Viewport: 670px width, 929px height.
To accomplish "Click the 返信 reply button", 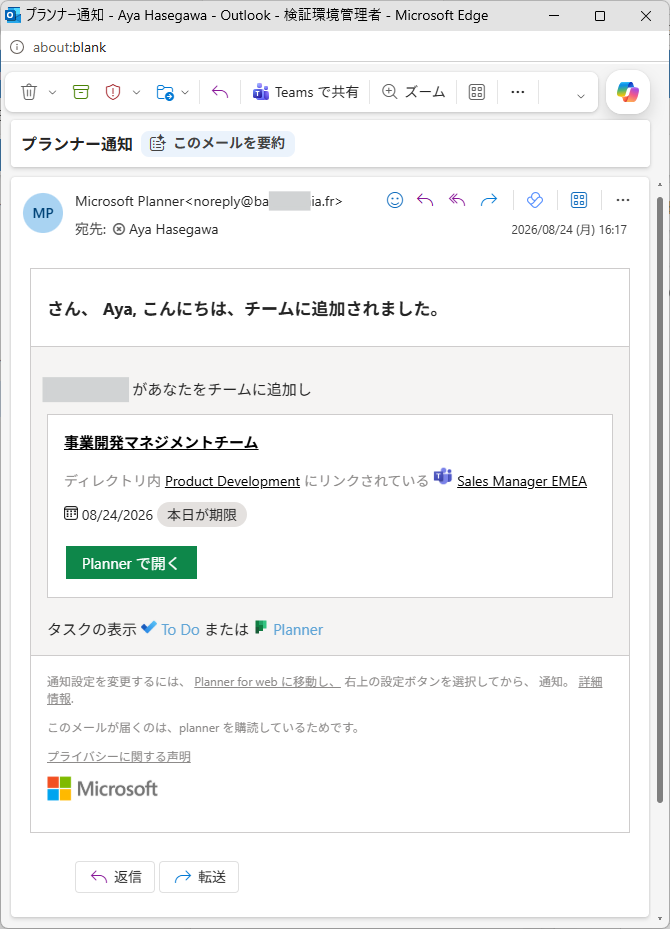I will pyautogui.click(x=115, y=877).
